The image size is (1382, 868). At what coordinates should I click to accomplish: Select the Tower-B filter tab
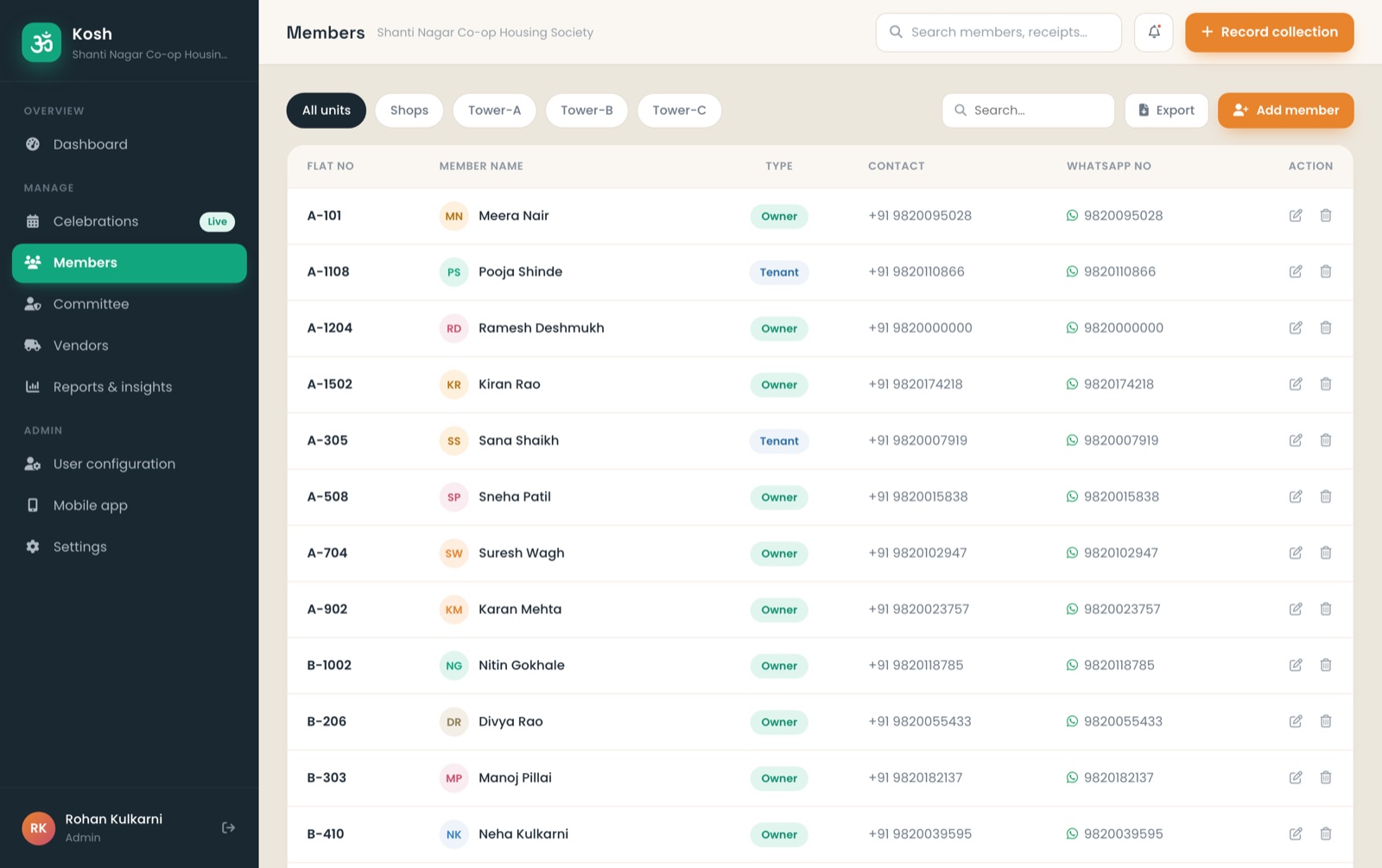[x=586, y=111]
